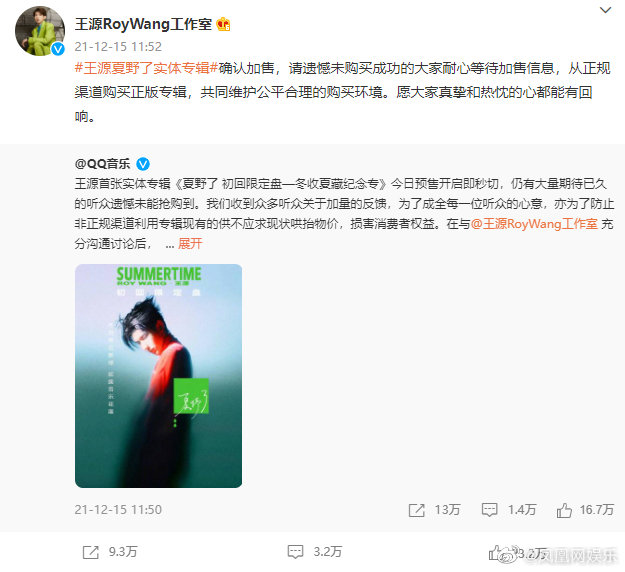Click the studio's profile avatar photo
The image size is (625, 572).
40,31
